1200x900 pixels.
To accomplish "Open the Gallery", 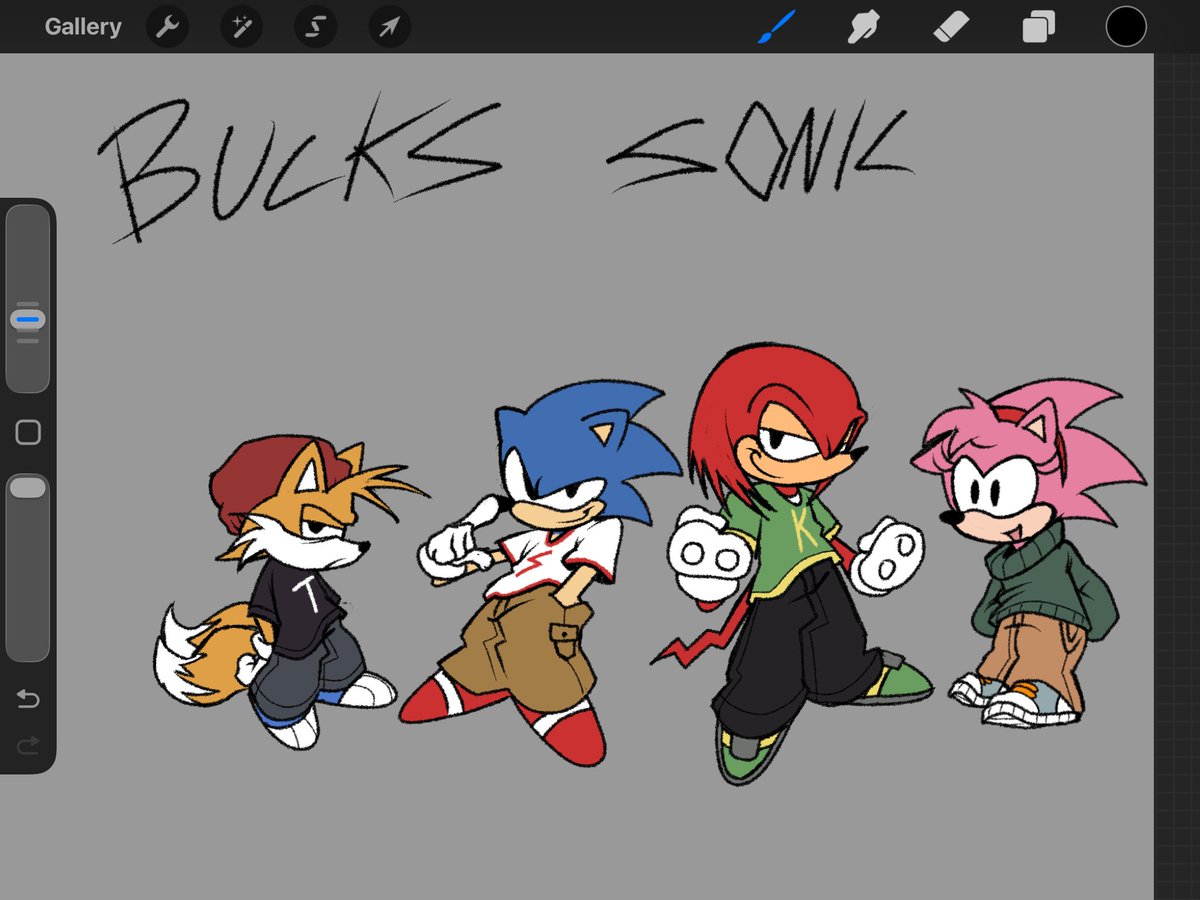I will [x=83, y=27].
